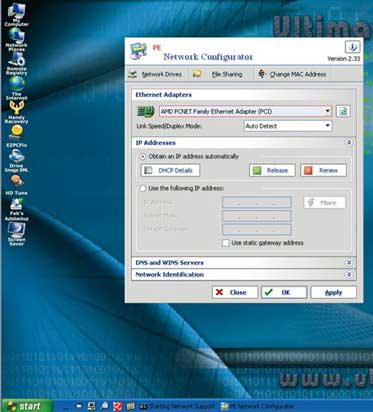Image resolution: width=373 pixels, height=412 pixels.
Task: Open Network Drives toolbar item
Action: 156,74
